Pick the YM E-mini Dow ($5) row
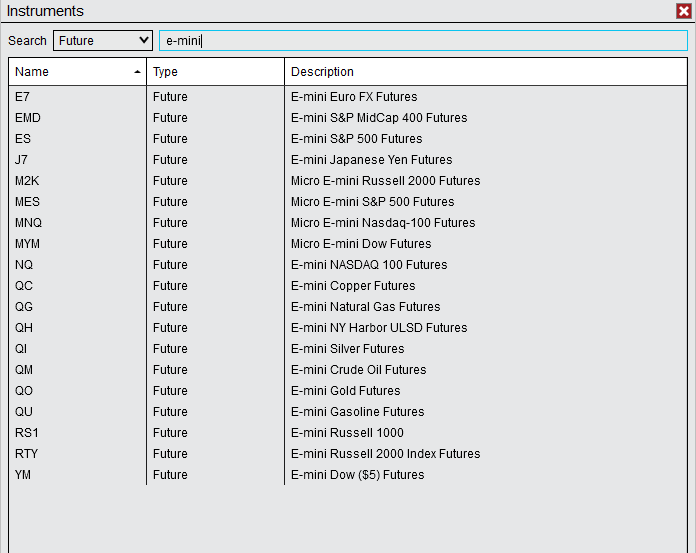 357,475
